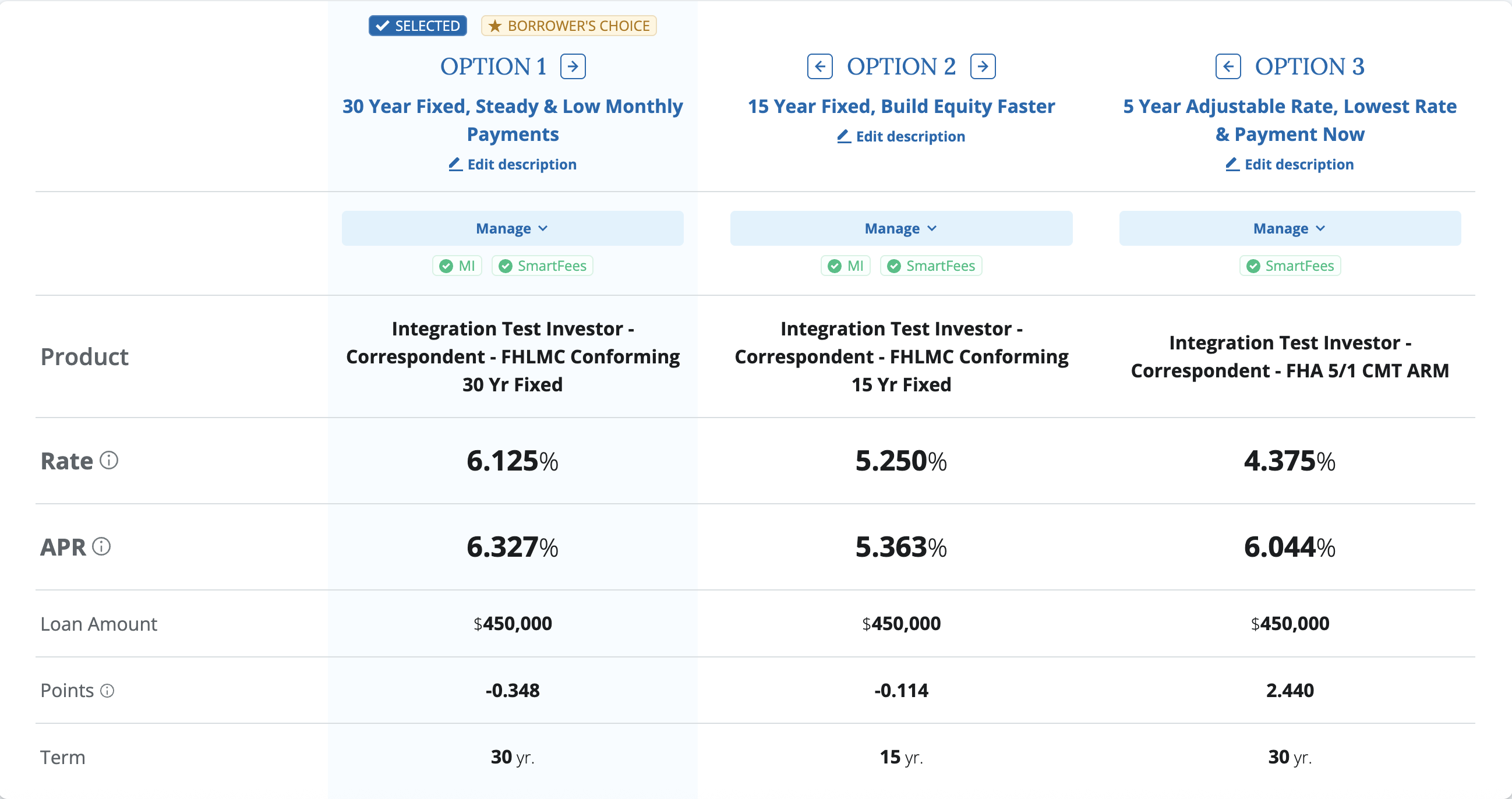Open Manage dropdown for Option 3
Image resolution: width=1512 pixels, height=799 pixels.
pos(1289,228)
